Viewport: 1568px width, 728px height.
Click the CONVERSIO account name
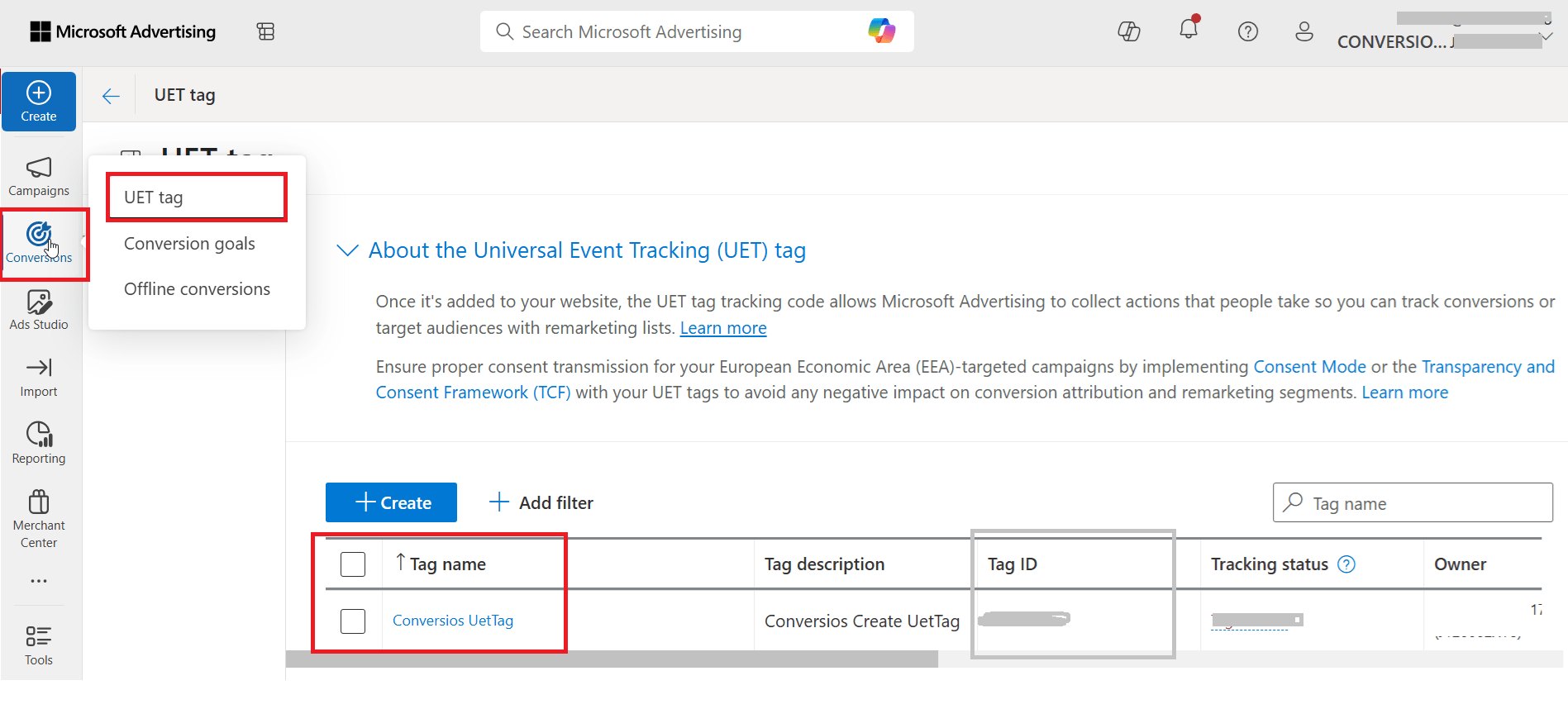click(1392, 41)
